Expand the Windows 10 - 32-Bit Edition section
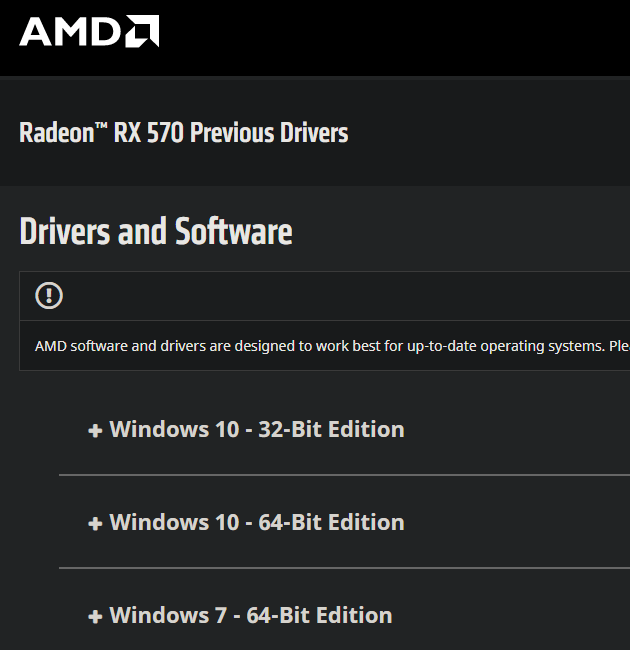The image size is (630, 650). click(x=256, y=430)
